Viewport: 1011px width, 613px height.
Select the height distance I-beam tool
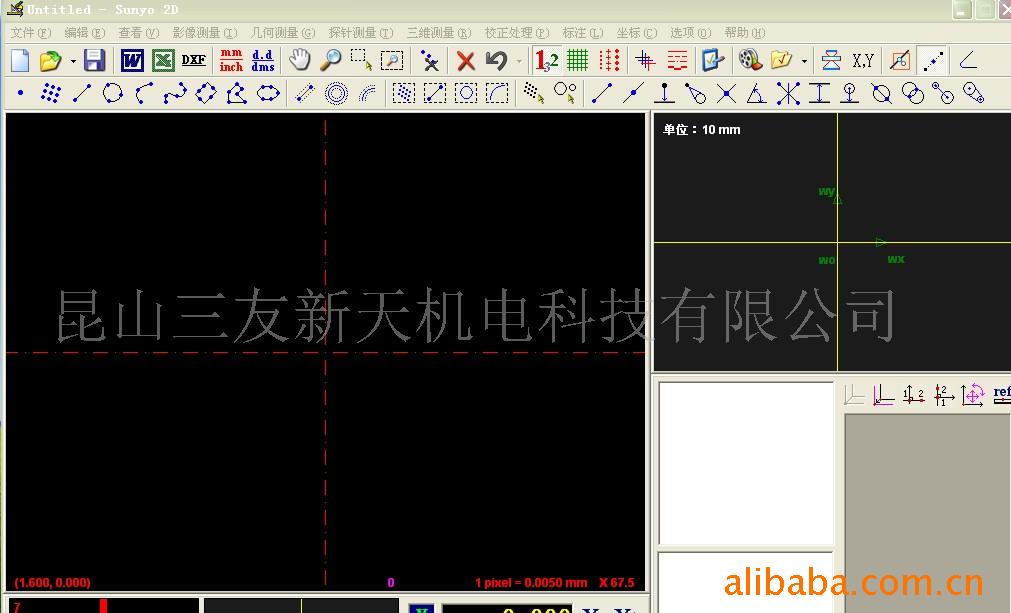tap(819, 94)
